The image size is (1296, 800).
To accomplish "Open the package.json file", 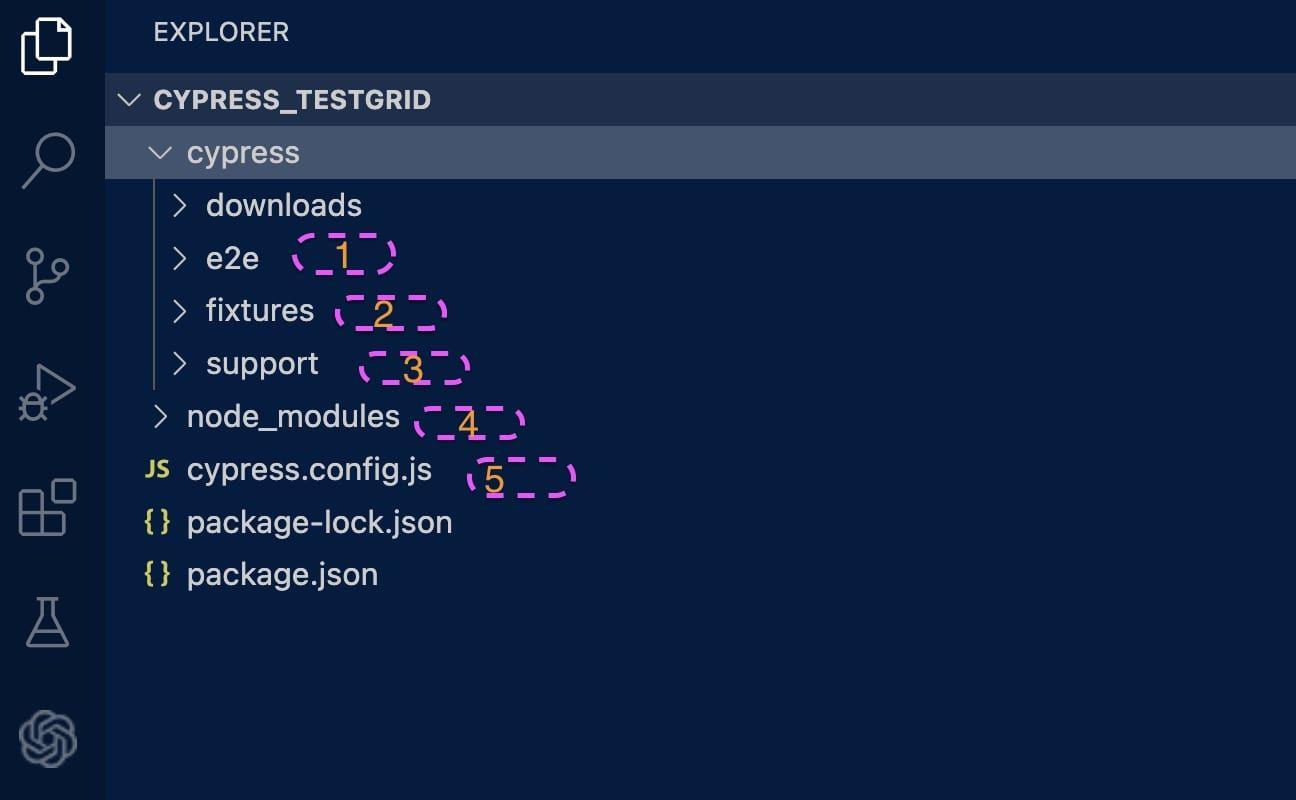I will [x=282, y=575].
